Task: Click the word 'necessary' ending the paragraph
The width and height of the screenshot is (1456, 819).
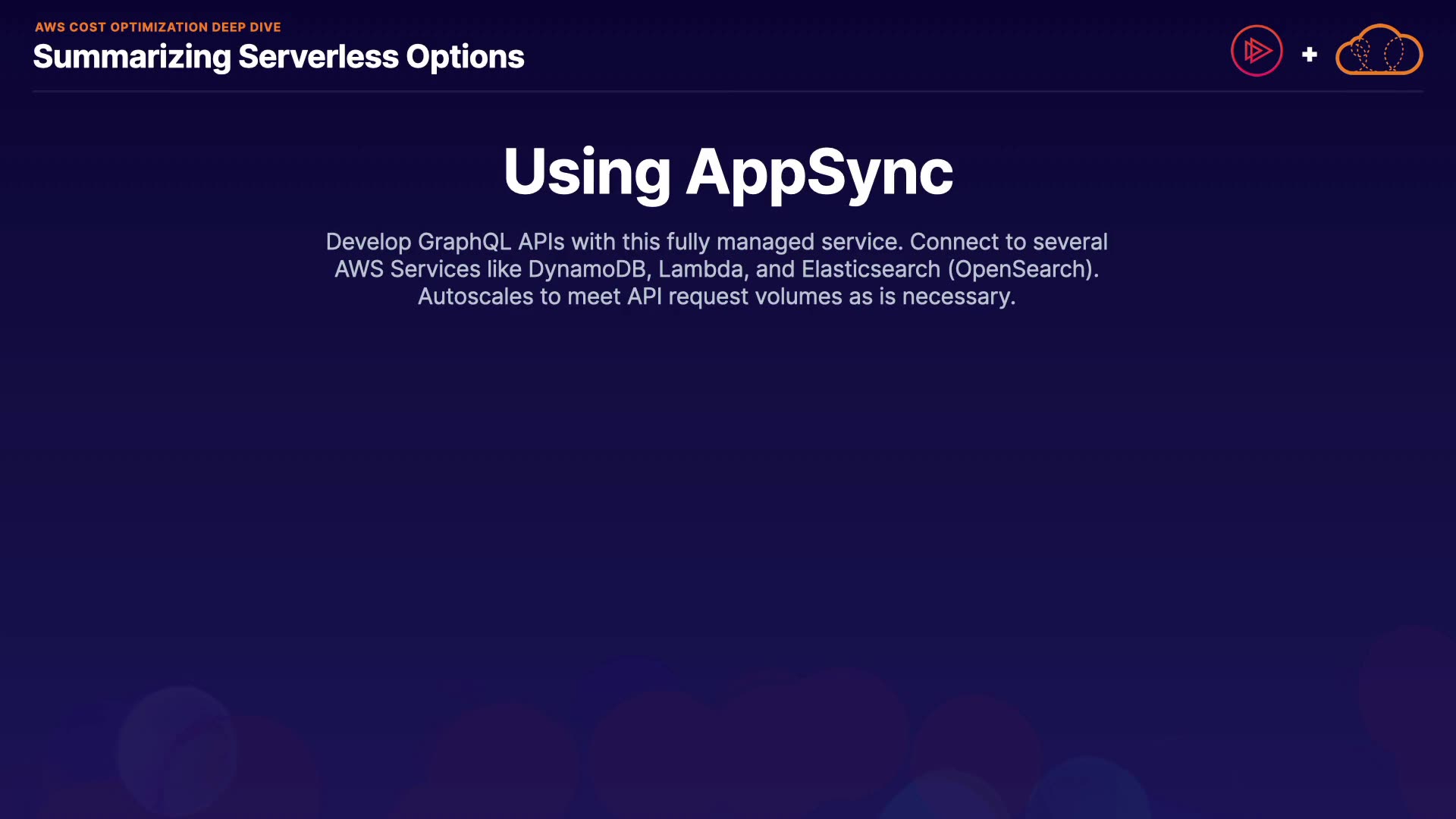Action: click(x=956, y=297)
